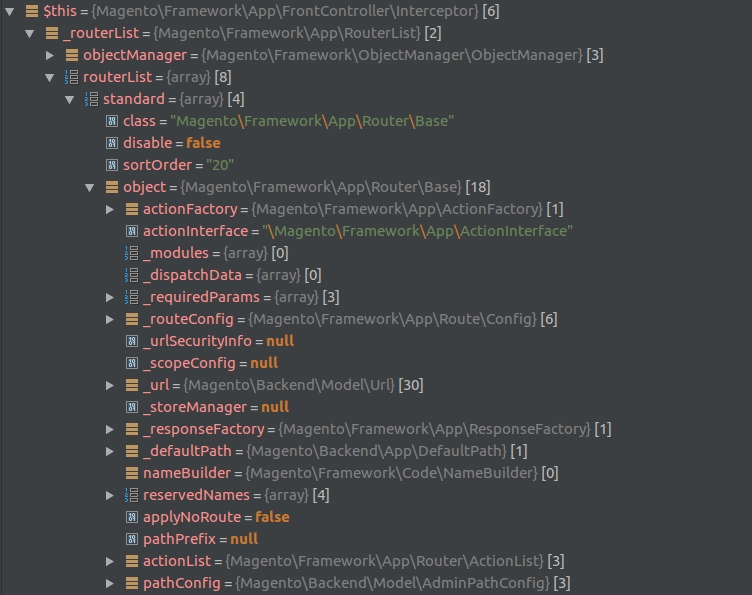Screen dimensions: 752x595
Task: Expand the _requiredParams array arrow
Action: coord(110,298)
